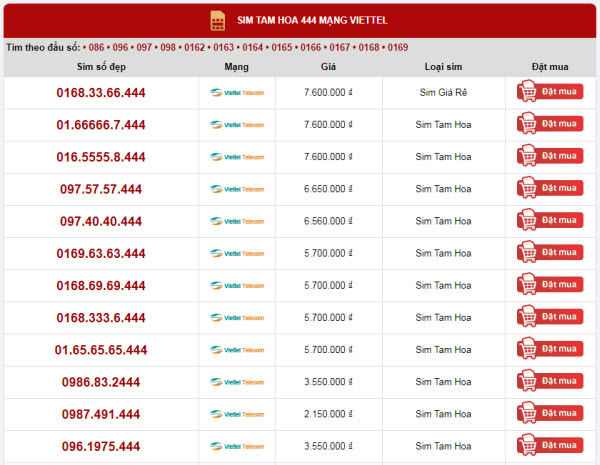Screen dimensions: 600x465
Task: Click cart icon for 01.66666.7.444
Action: tap(528, 124)
